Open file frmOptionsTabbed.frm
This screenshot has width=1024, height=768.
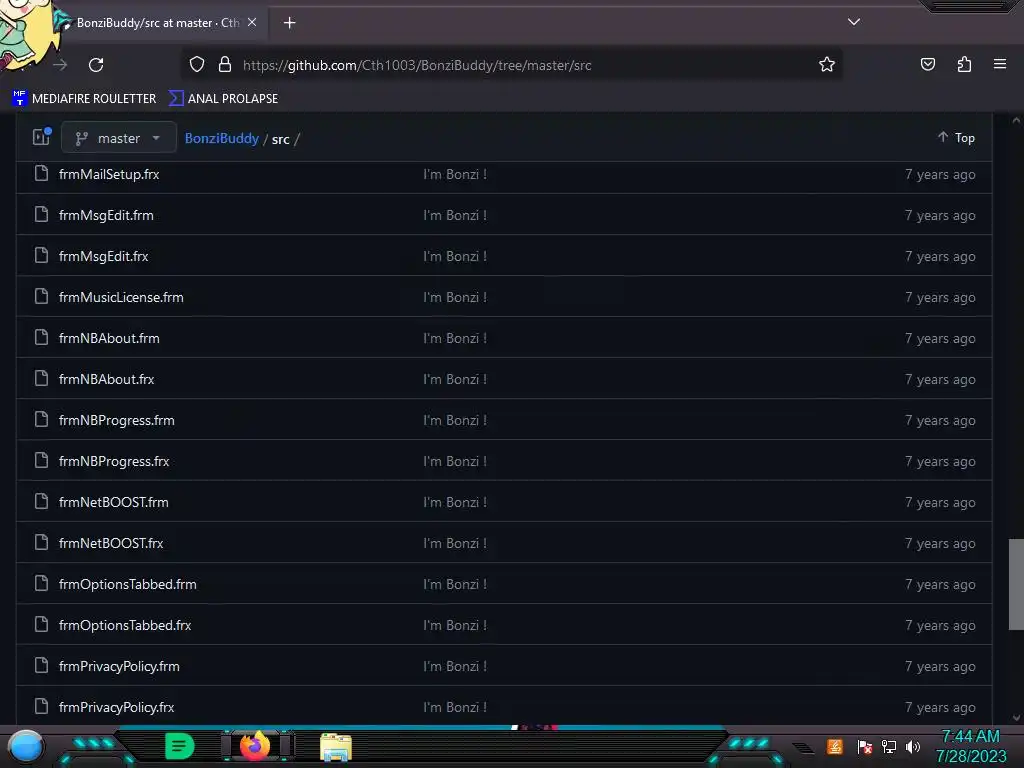point(128,584)
